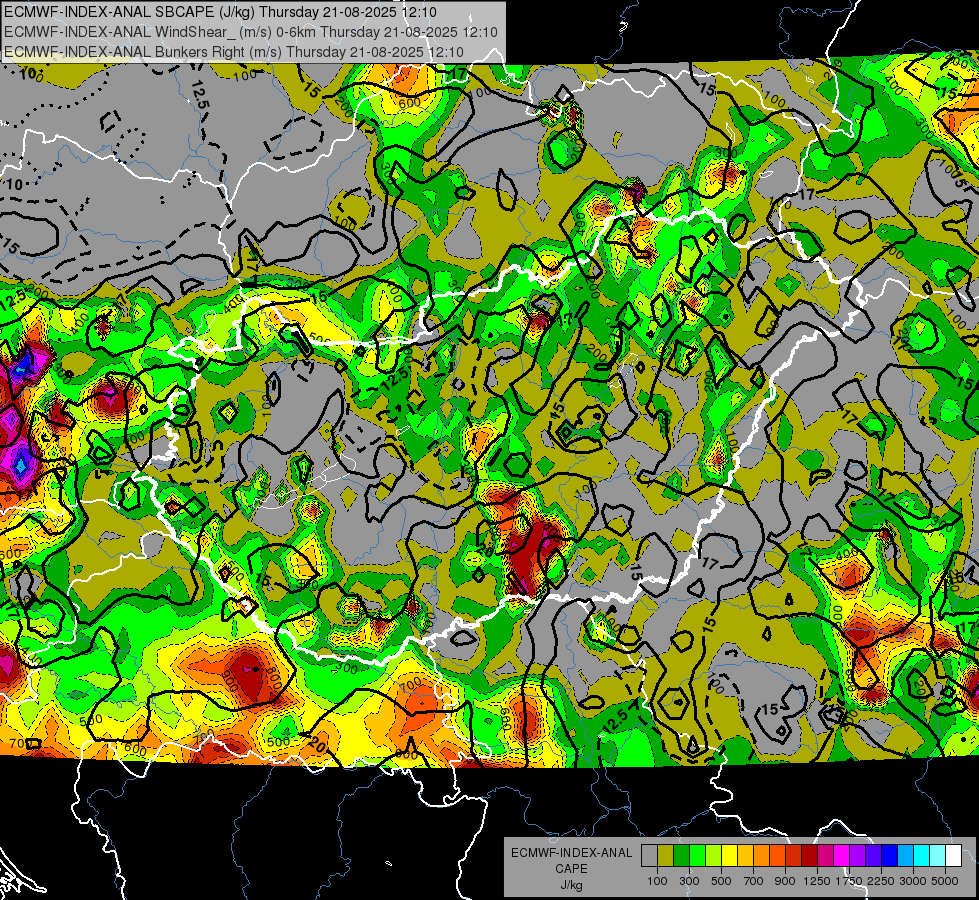Pick the cyan legend swatch

click(921, 856)
